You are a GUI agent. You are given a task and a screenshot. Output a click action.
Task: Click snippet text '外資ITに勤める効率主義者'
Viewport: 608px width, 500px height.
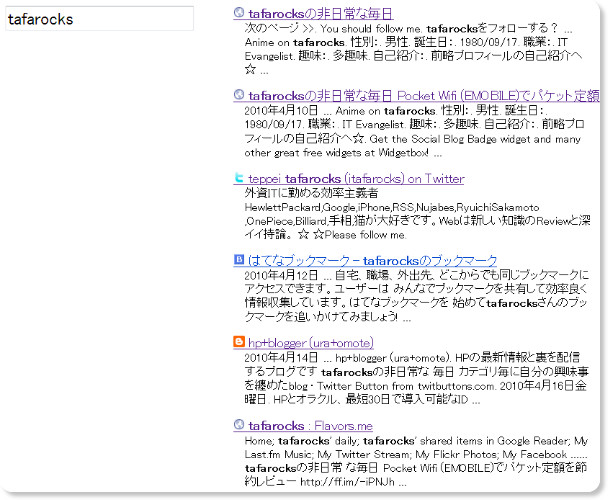tap(311, 193)
